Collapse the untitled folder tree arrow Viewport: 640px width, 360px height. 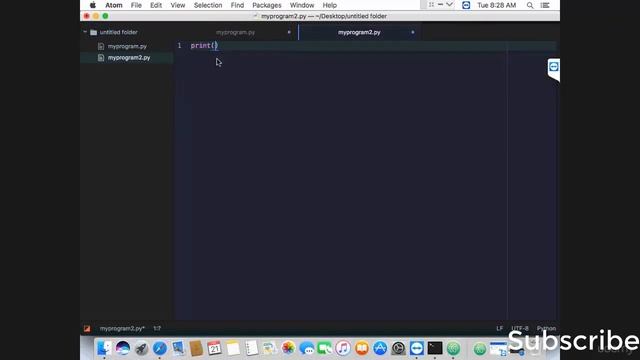pos(85,32)
